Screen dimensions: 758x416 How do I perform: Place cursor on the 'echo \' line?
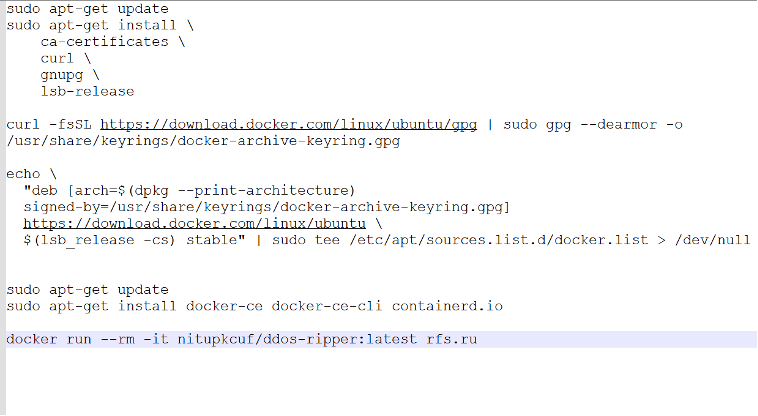pyautogui.click(x=31, y=174)
